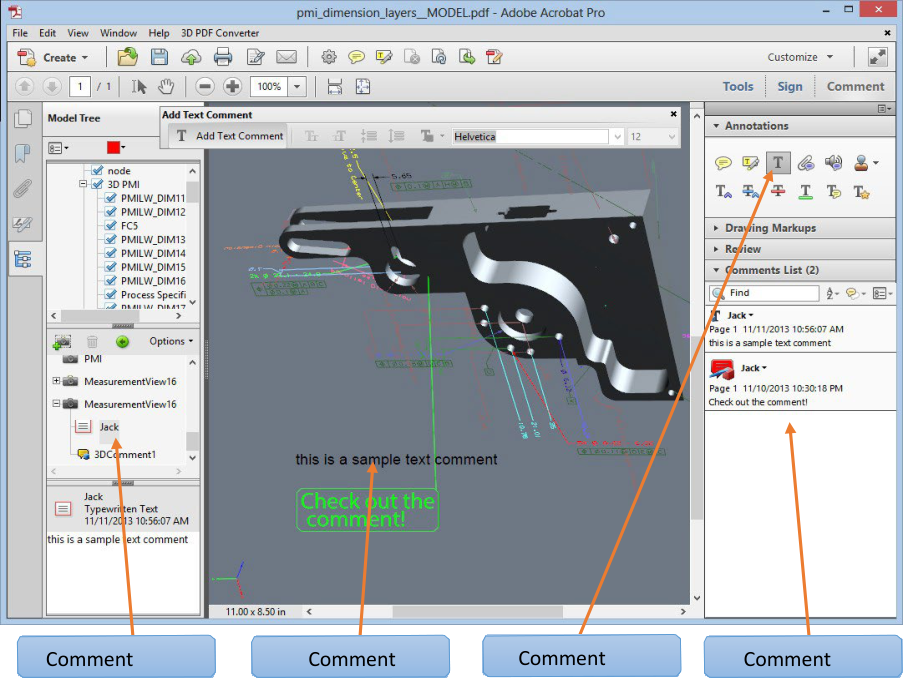
Task: Select the strikethrough text annotation tool
Action: click(x=778, y=191)
